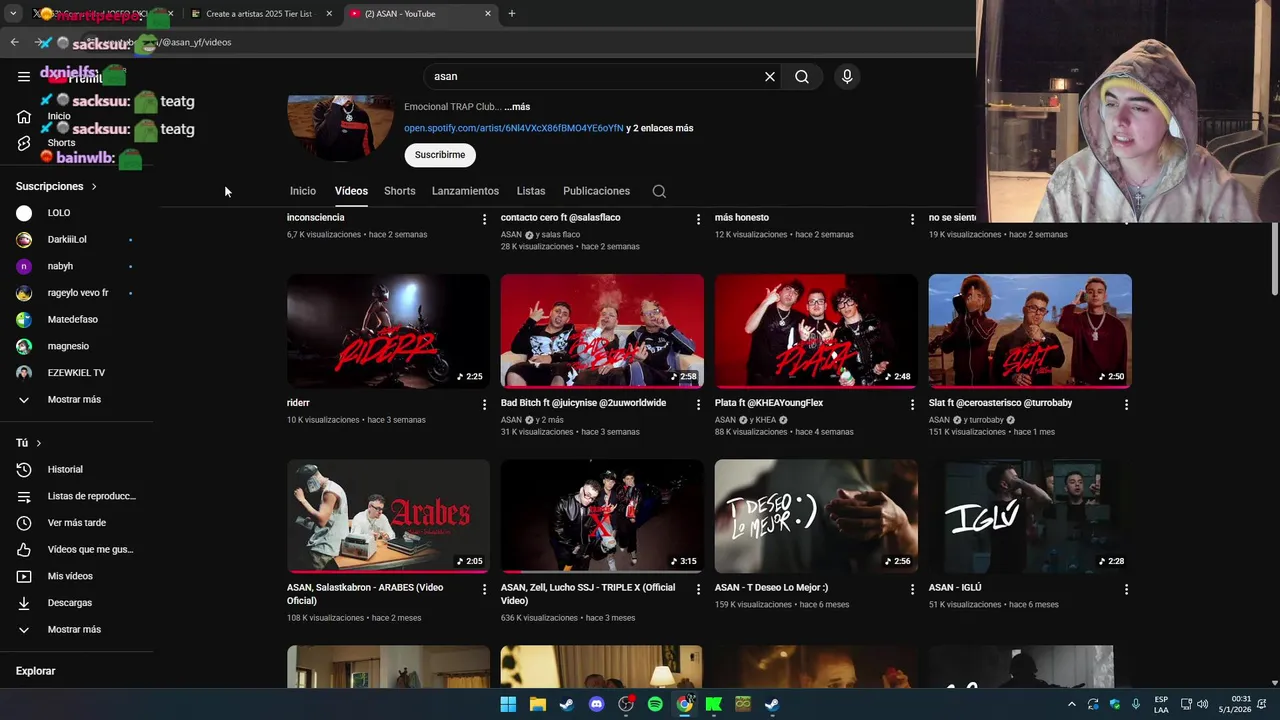This screenshot has width=1280, height=720.
Task: Click the asan search input field
Action: click(594, 76)
